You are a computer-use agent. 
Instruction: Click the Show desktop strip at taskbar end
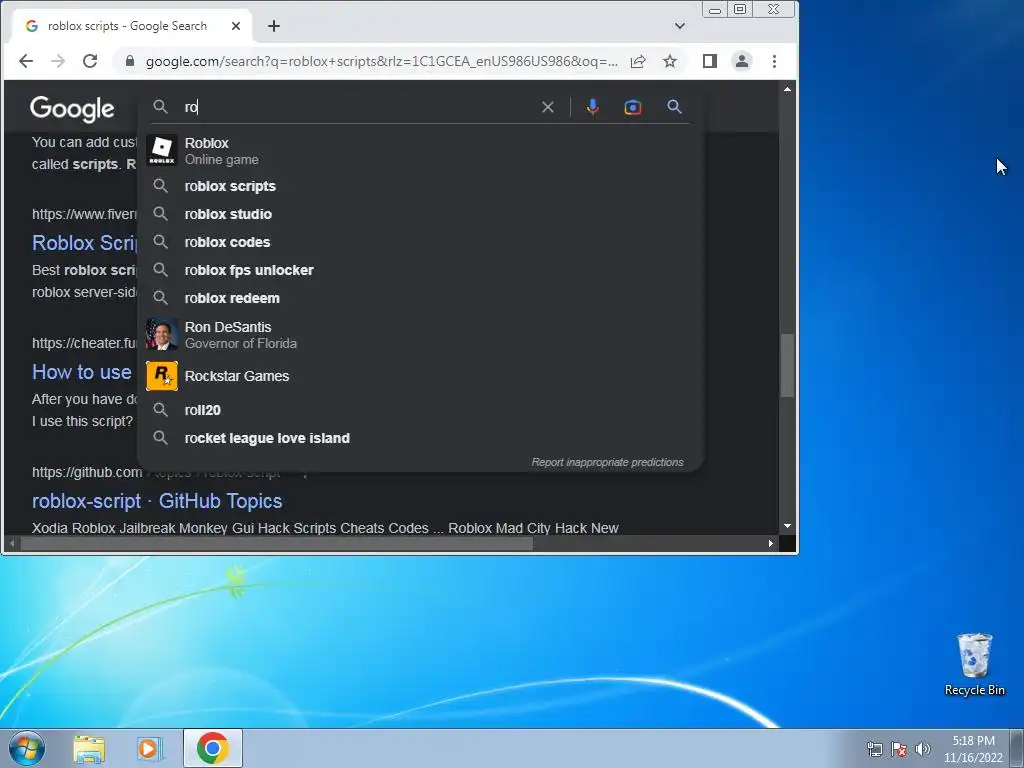pos(1017,748)
